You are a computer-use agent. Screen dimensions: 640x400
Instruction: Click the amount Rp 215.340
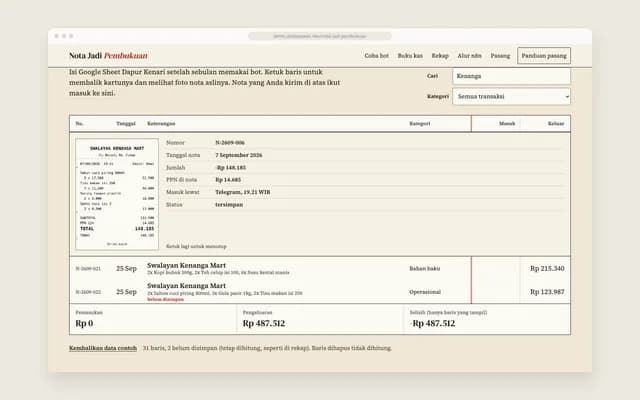pyautogui.click(x=547, y=269)
